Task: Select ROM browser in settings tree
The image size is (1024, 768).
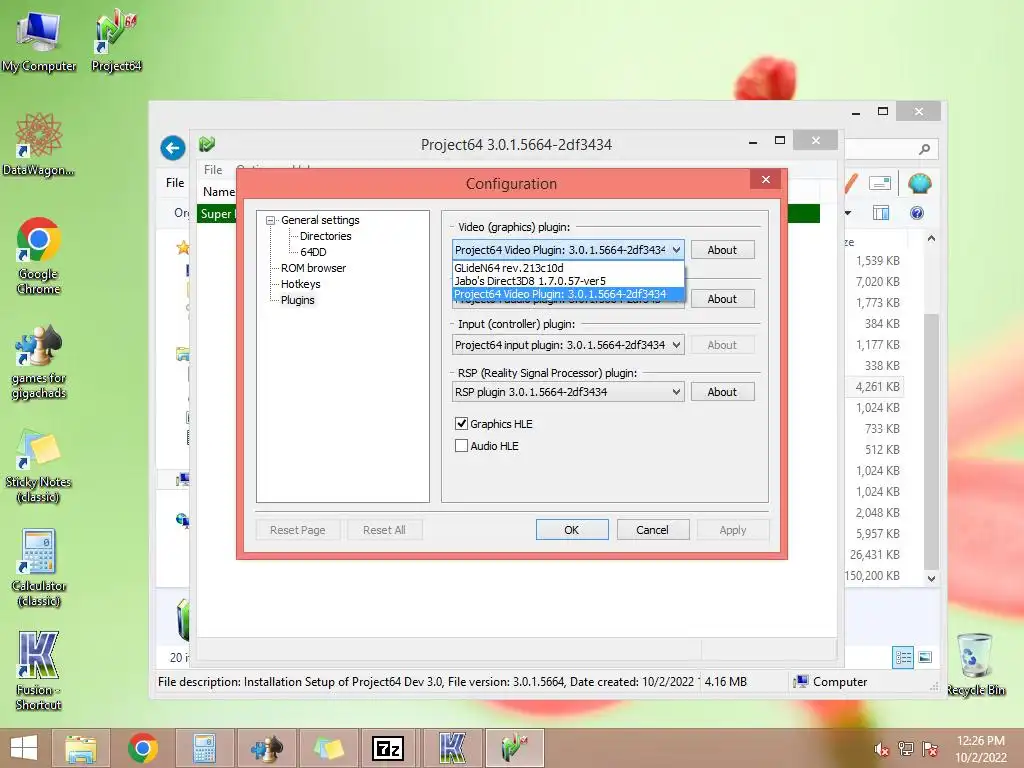Action: click(x=313, y=268)
